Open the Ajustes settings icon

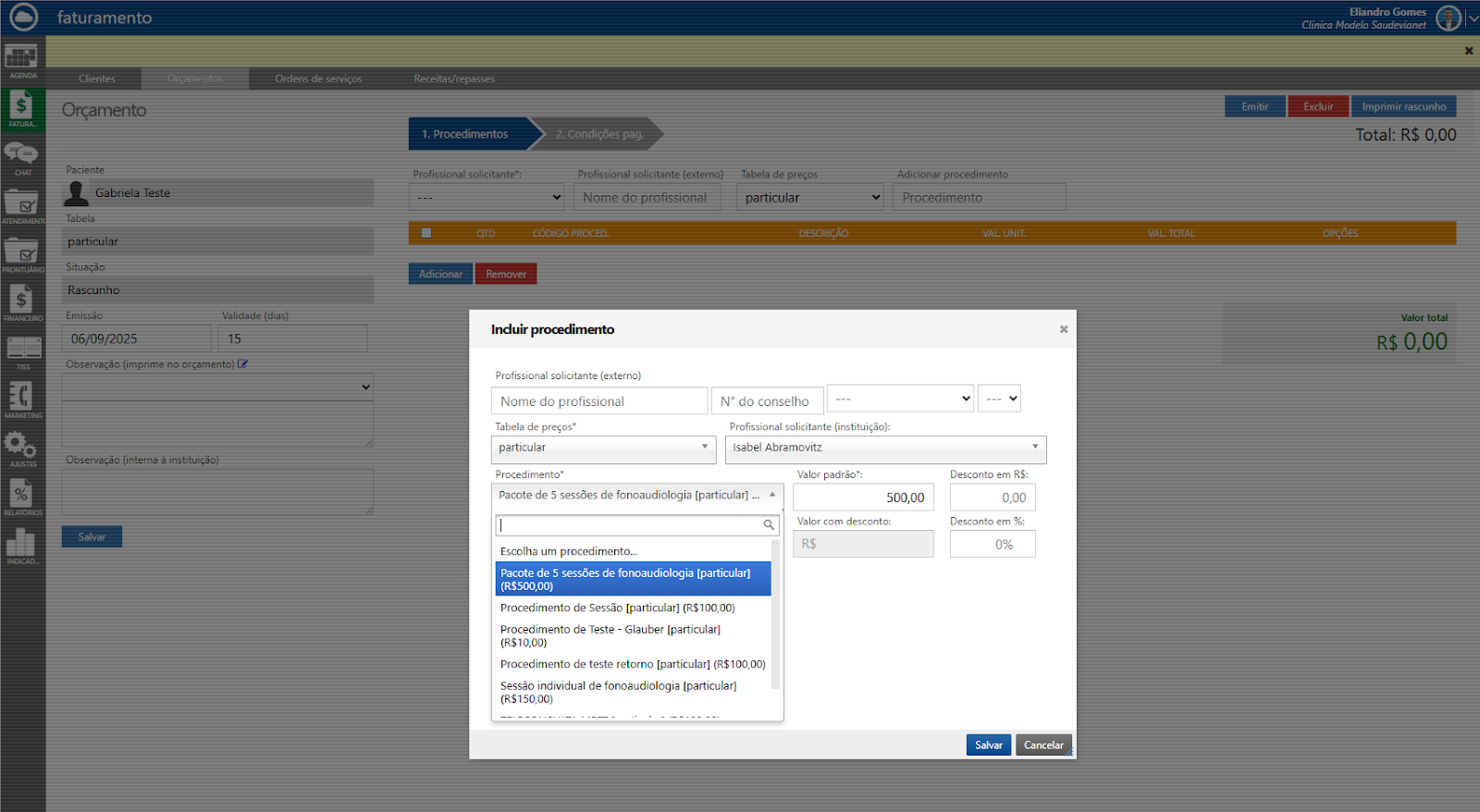[x=22, y=449]
